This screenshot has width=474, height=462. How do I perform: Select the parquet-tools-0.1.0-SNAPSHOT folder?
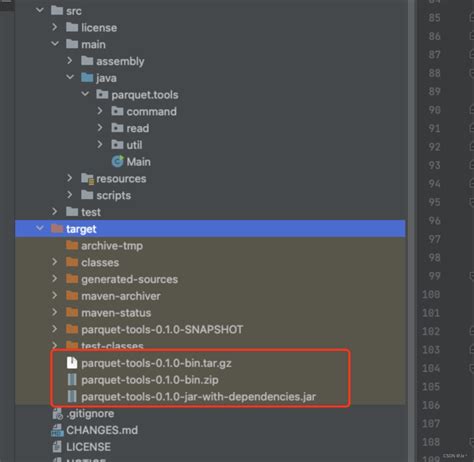[x=162, y=329]
